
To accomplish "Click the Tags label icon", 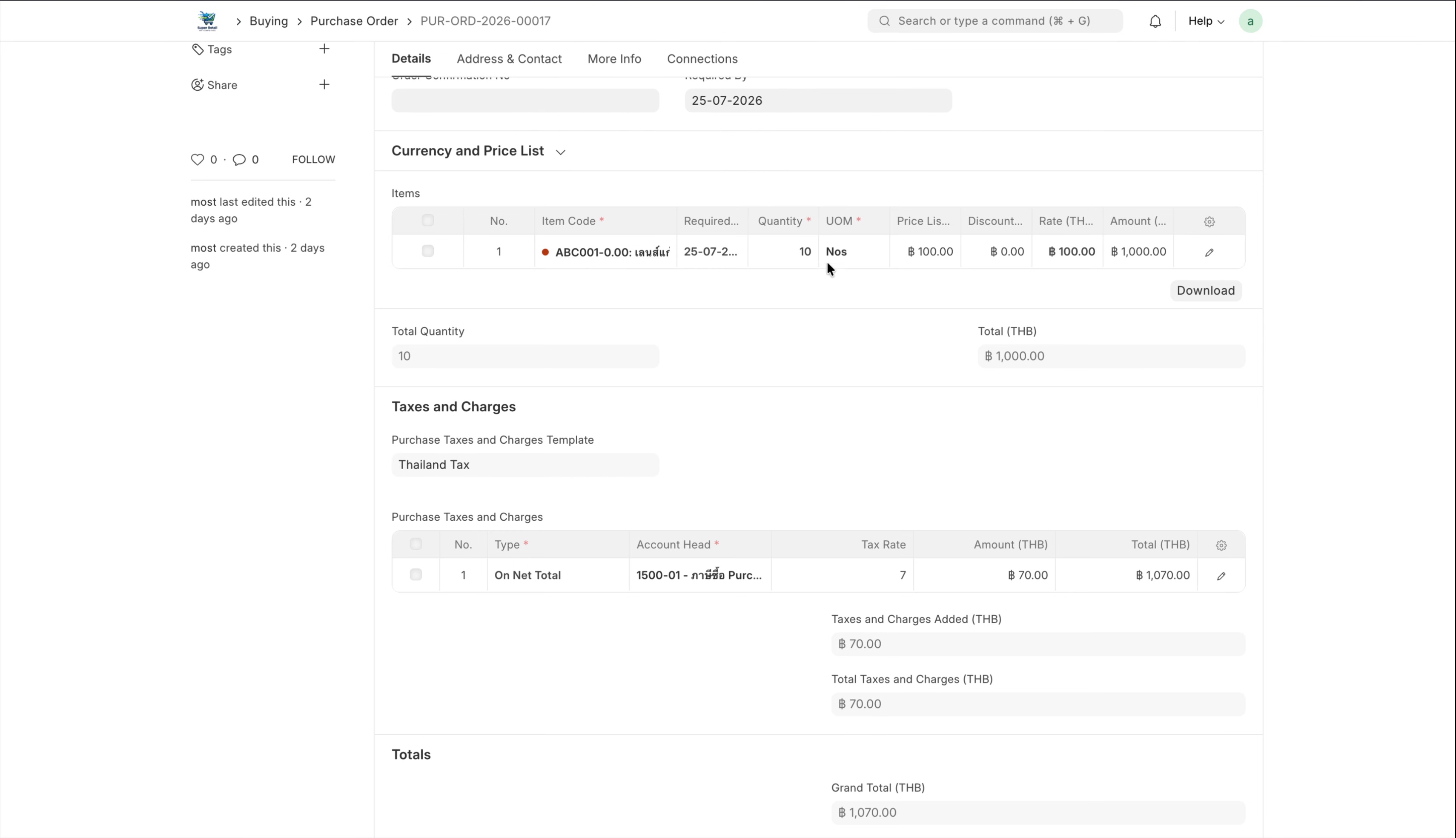I will coord(197,49).
